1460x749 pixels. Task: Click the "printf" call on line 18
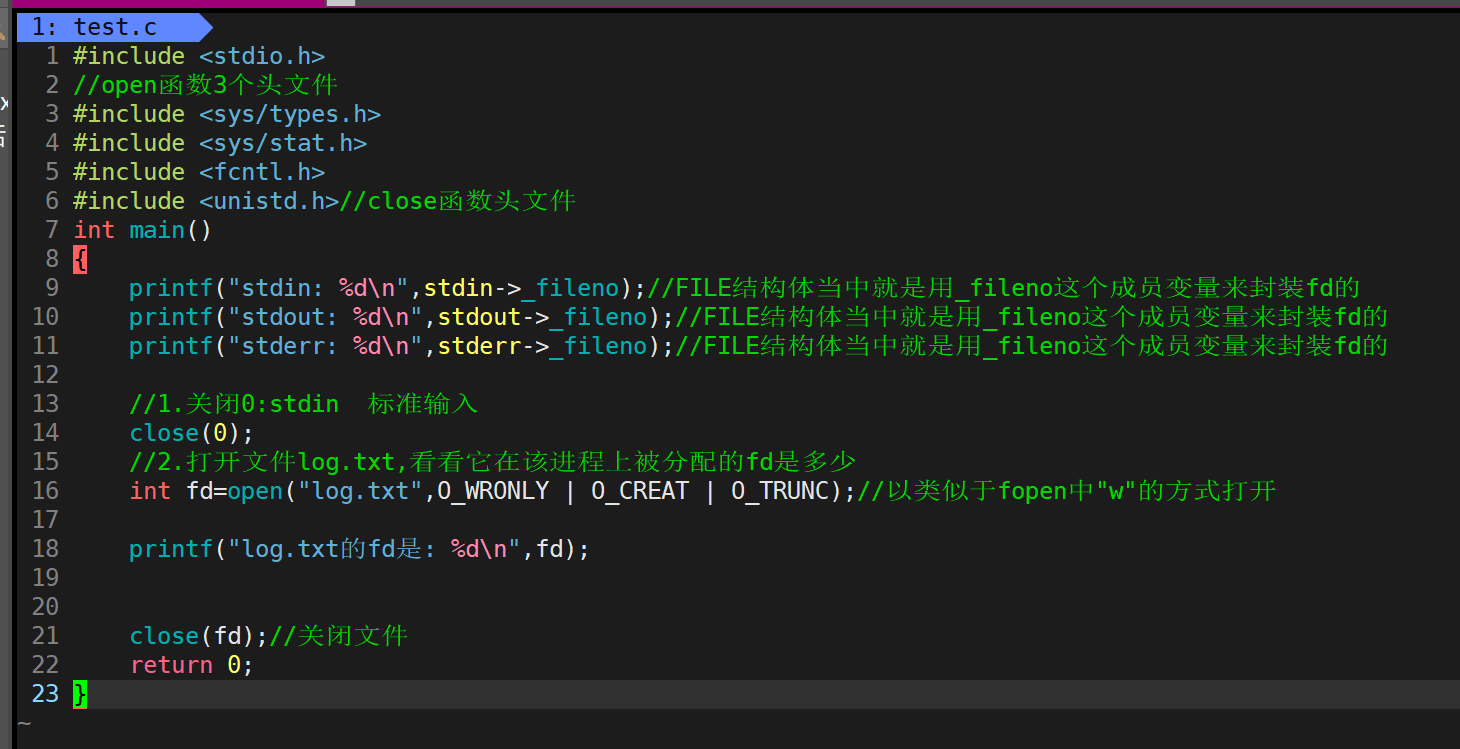coord(171,549)
